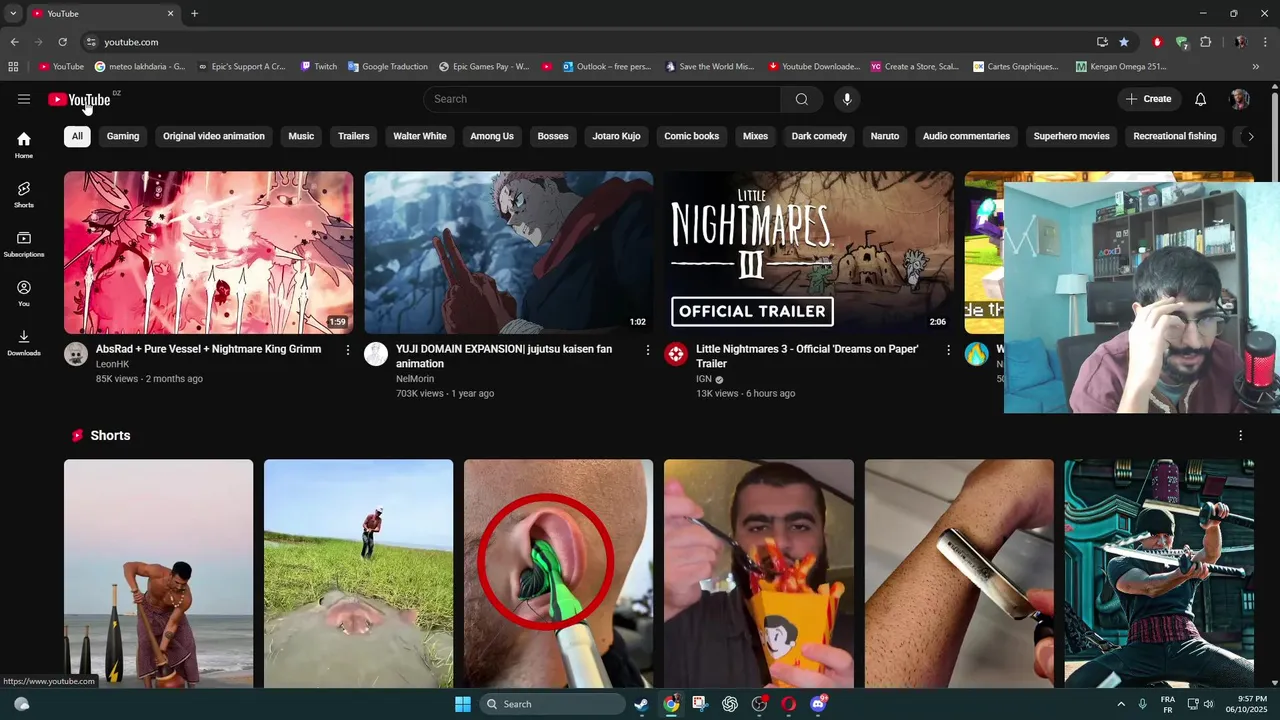
Task: Open options for AbsRad Pure Vessel video
Action: [348, 350]
